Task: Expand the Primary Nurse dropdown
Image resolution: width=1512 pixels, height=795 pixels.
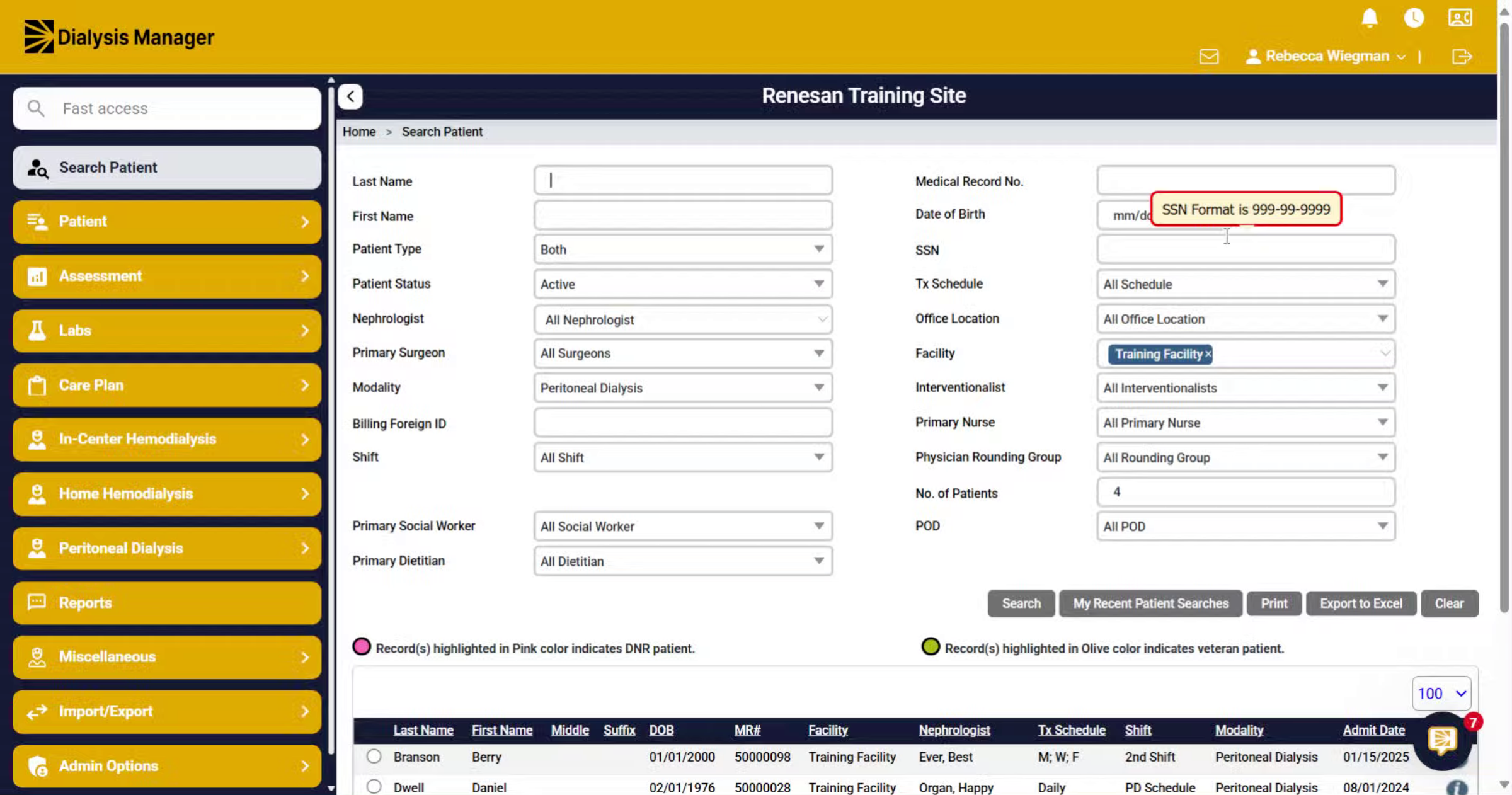Action: tap(1246, 423)
